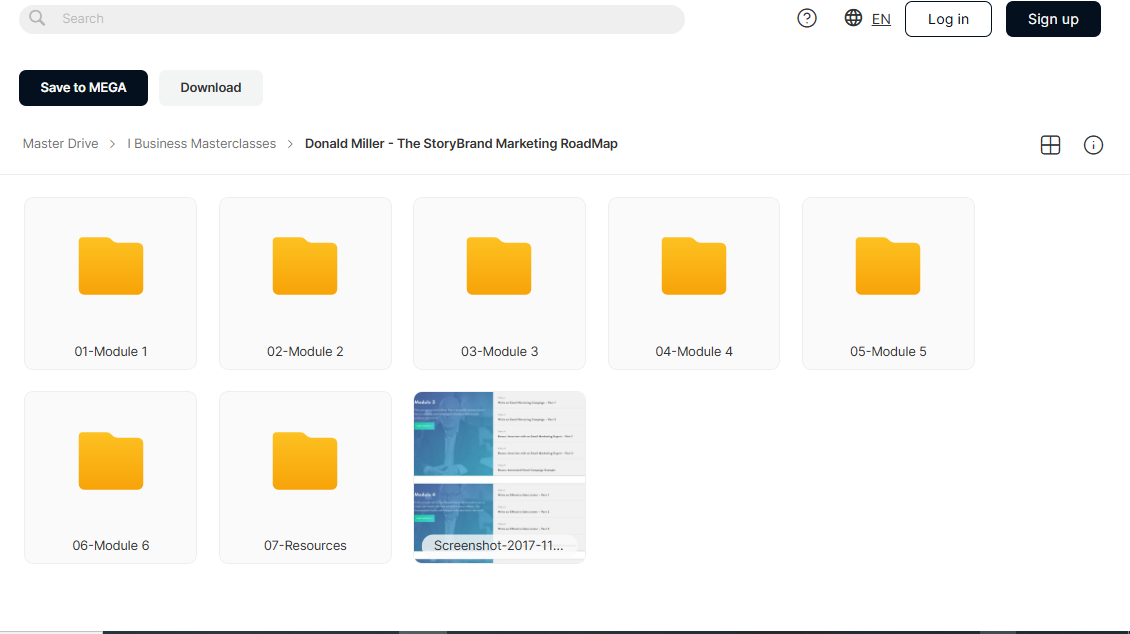1130x634 pixels.
Task: Select the 02-Module 2 label
Action: pyautogui.click(x=305, y=352)
